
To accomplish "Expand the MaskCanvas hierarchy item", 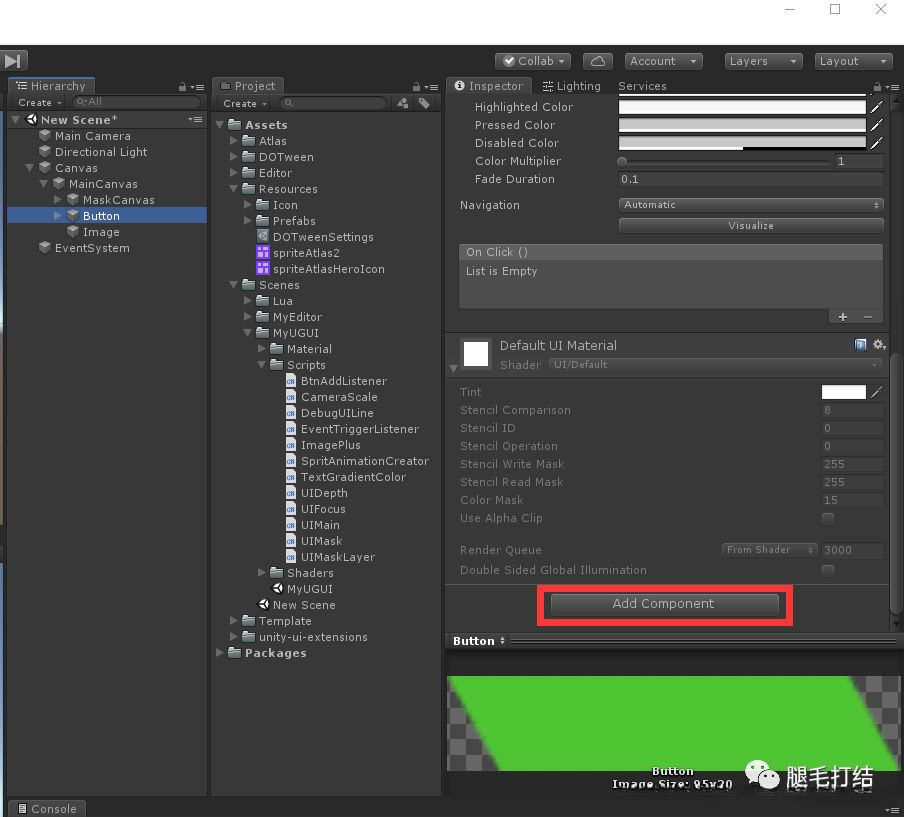I will coord(58,200).
